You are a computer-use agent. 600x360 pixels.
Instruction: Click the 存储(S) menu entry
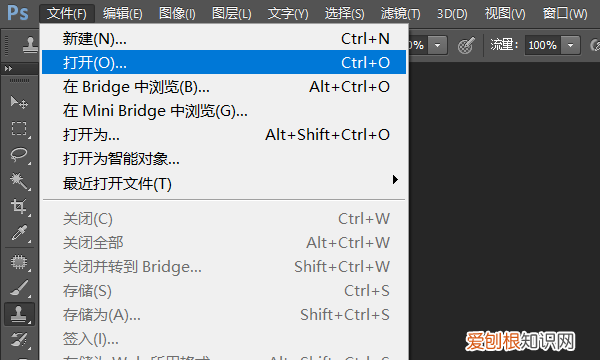pos(224,291)
